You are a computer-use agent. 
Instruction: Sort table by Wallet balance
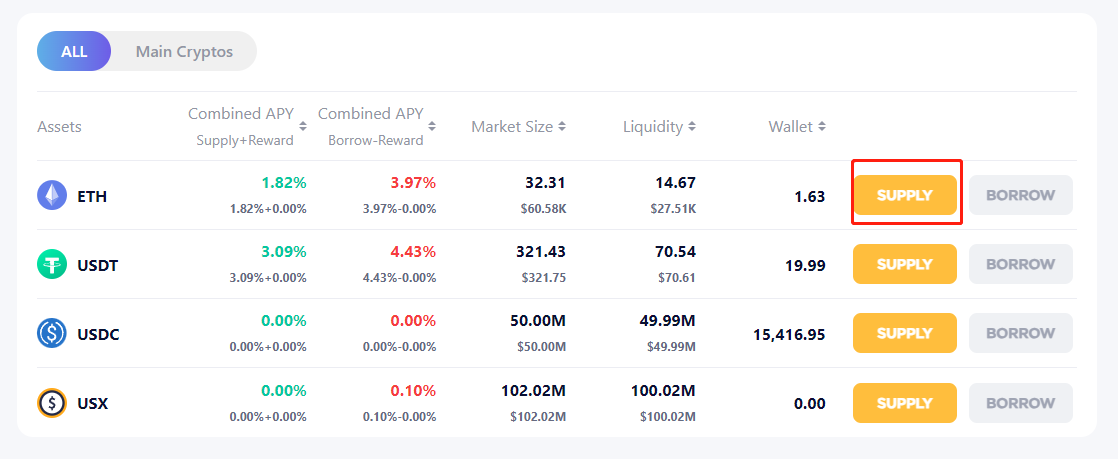tap(797, 127)
